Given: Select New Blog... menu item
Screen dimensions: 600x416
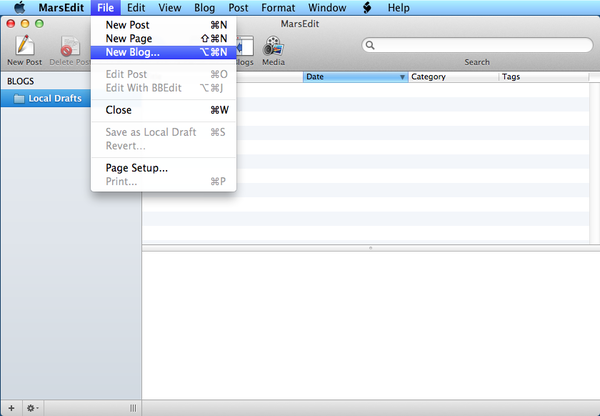Looking at the screenshot, I should tap(163, 52).
